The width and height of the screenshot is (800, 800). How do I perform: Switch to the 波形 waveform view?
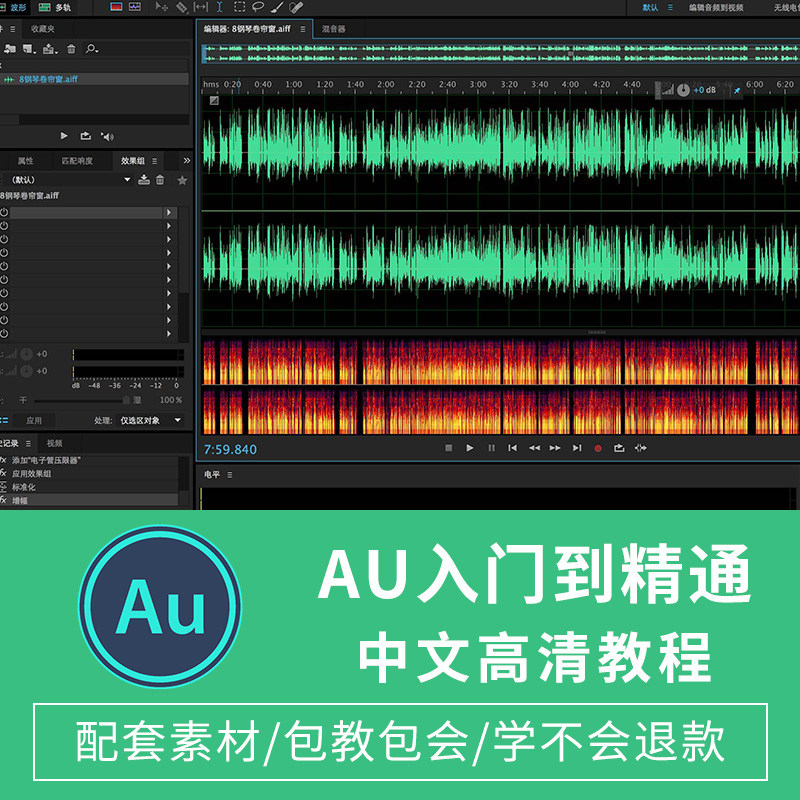[x=14, y=7]
